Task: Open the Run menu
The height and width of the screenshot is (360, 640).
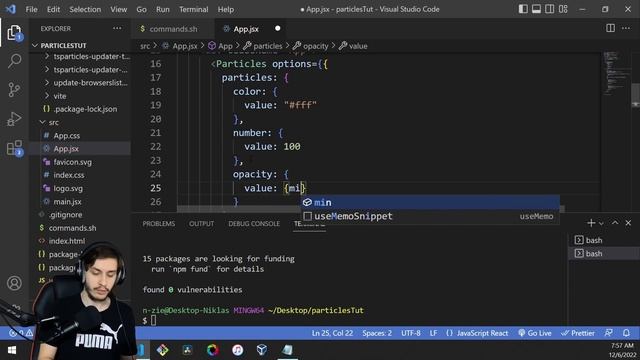Action: point(162,9)
